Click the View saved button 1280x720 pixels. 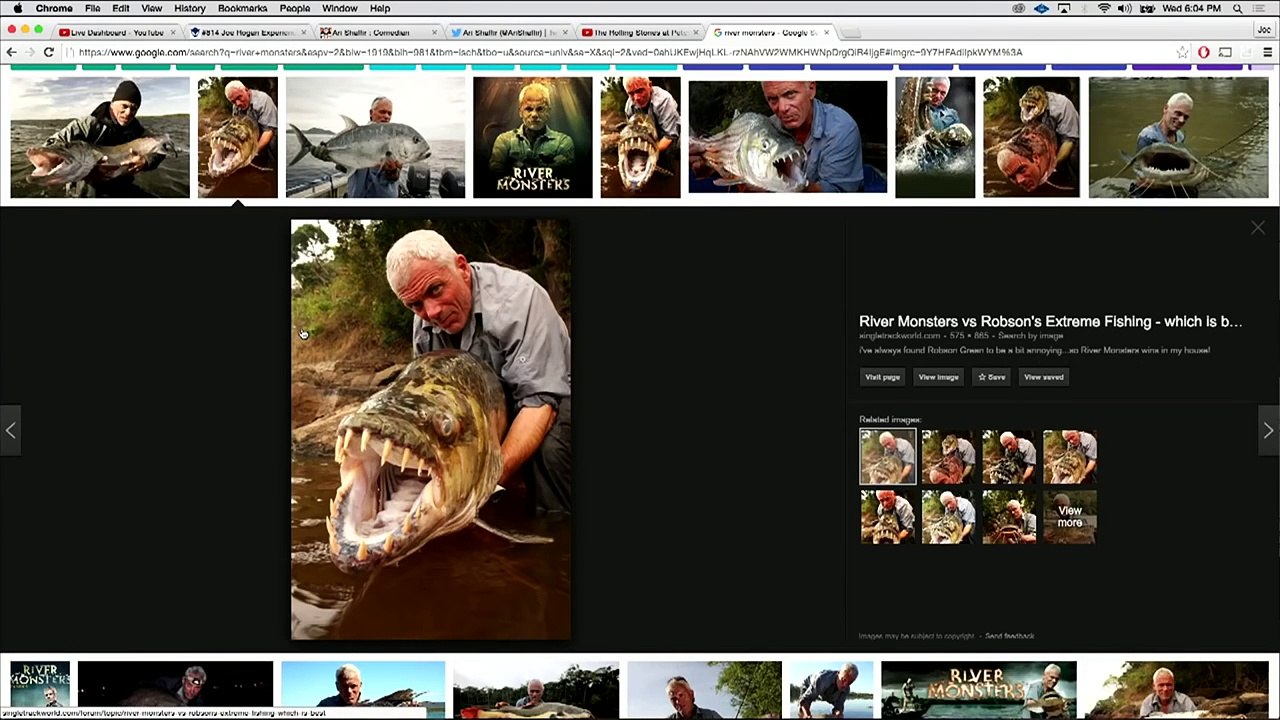(x=1043, y=377)
